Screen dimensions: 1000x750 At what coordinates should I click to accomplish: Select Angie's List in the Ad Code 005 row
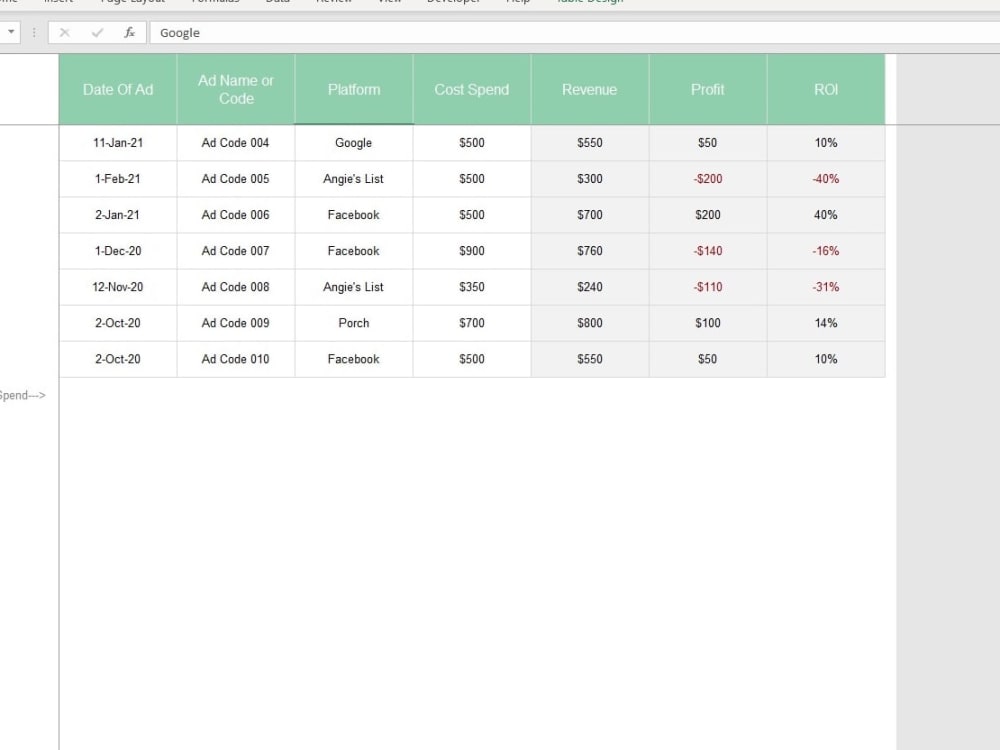click(354, 179)
